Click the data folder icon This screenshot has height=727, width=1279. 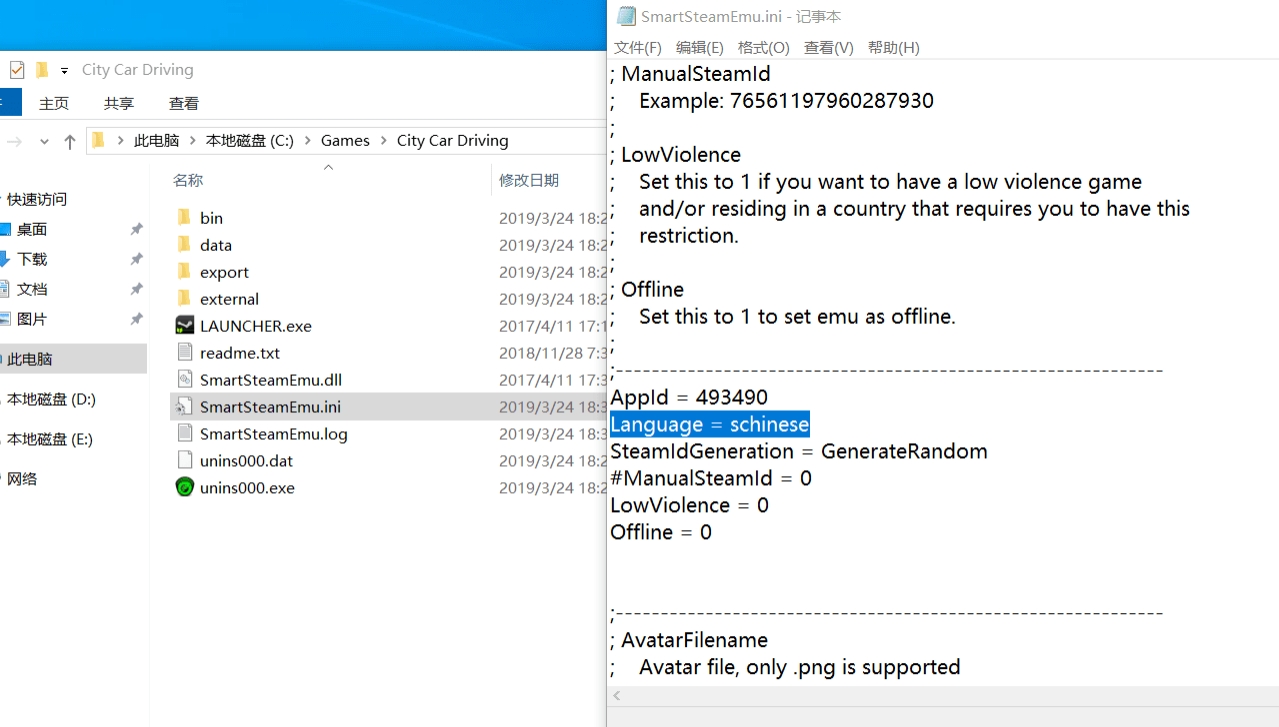click(x=184, y=244)
